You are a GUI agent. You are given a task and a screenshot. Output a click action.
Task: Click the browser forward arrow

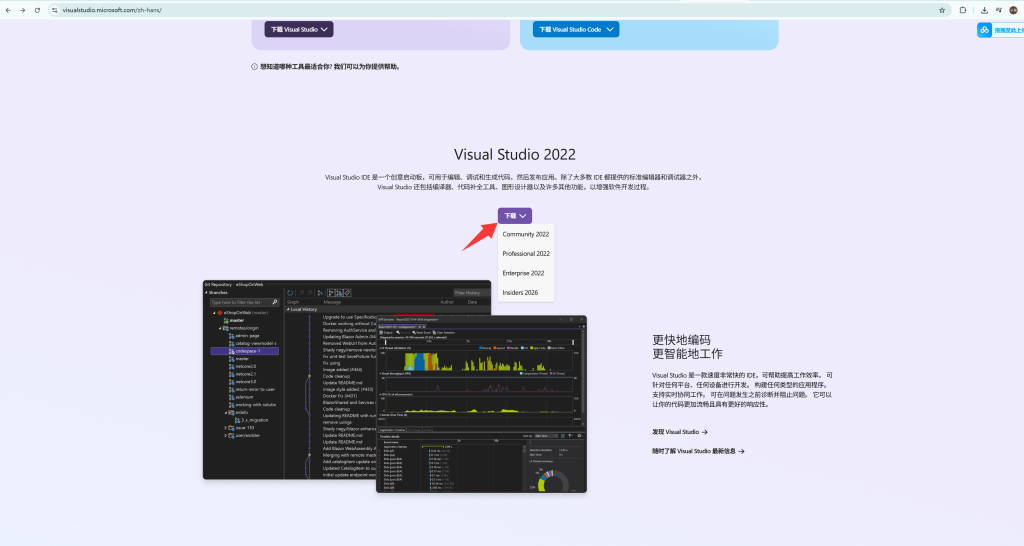pyautogui.click(x=23, y=9)
